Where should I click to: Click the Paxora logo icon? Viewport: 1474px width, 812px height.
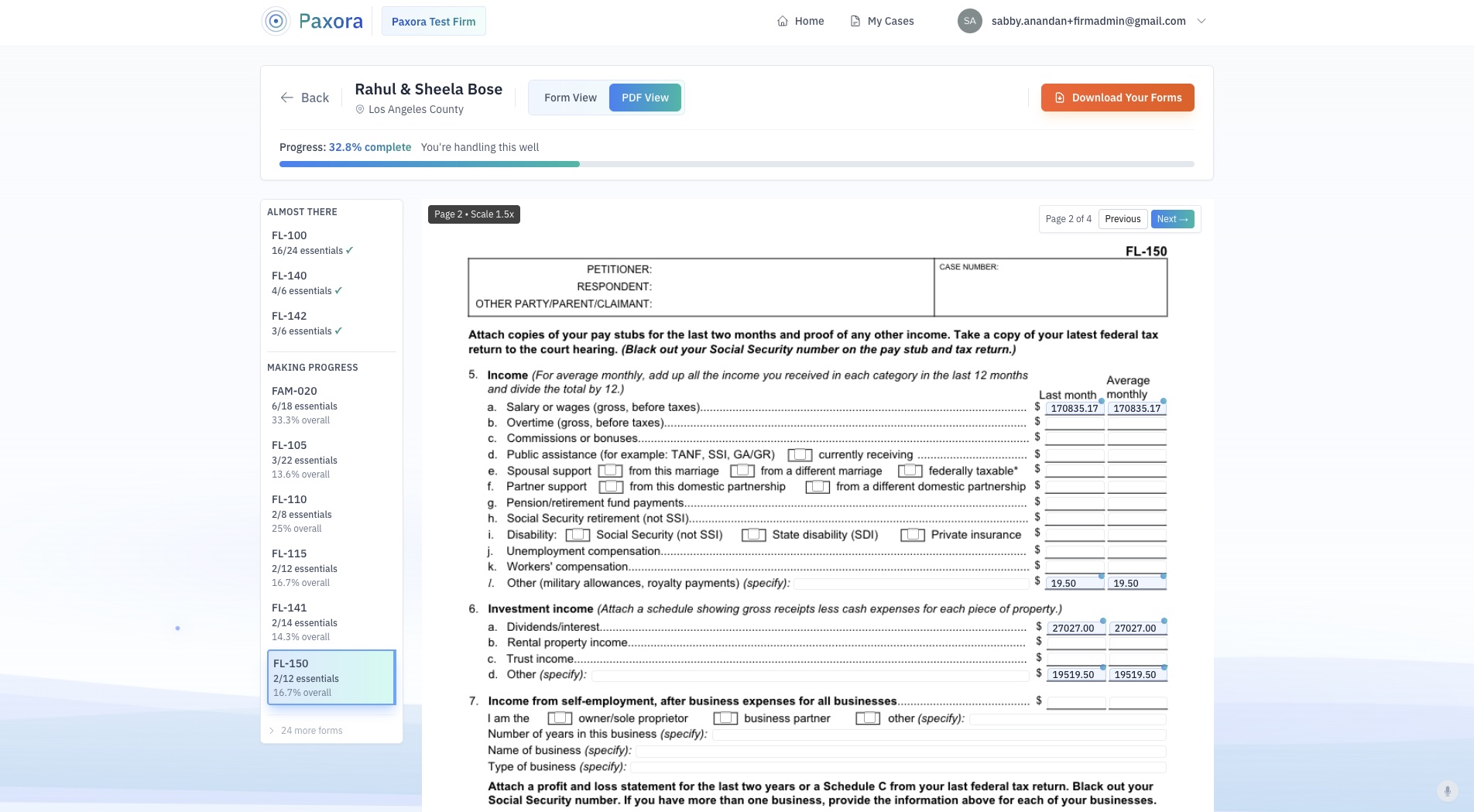[x=276, y=21]
